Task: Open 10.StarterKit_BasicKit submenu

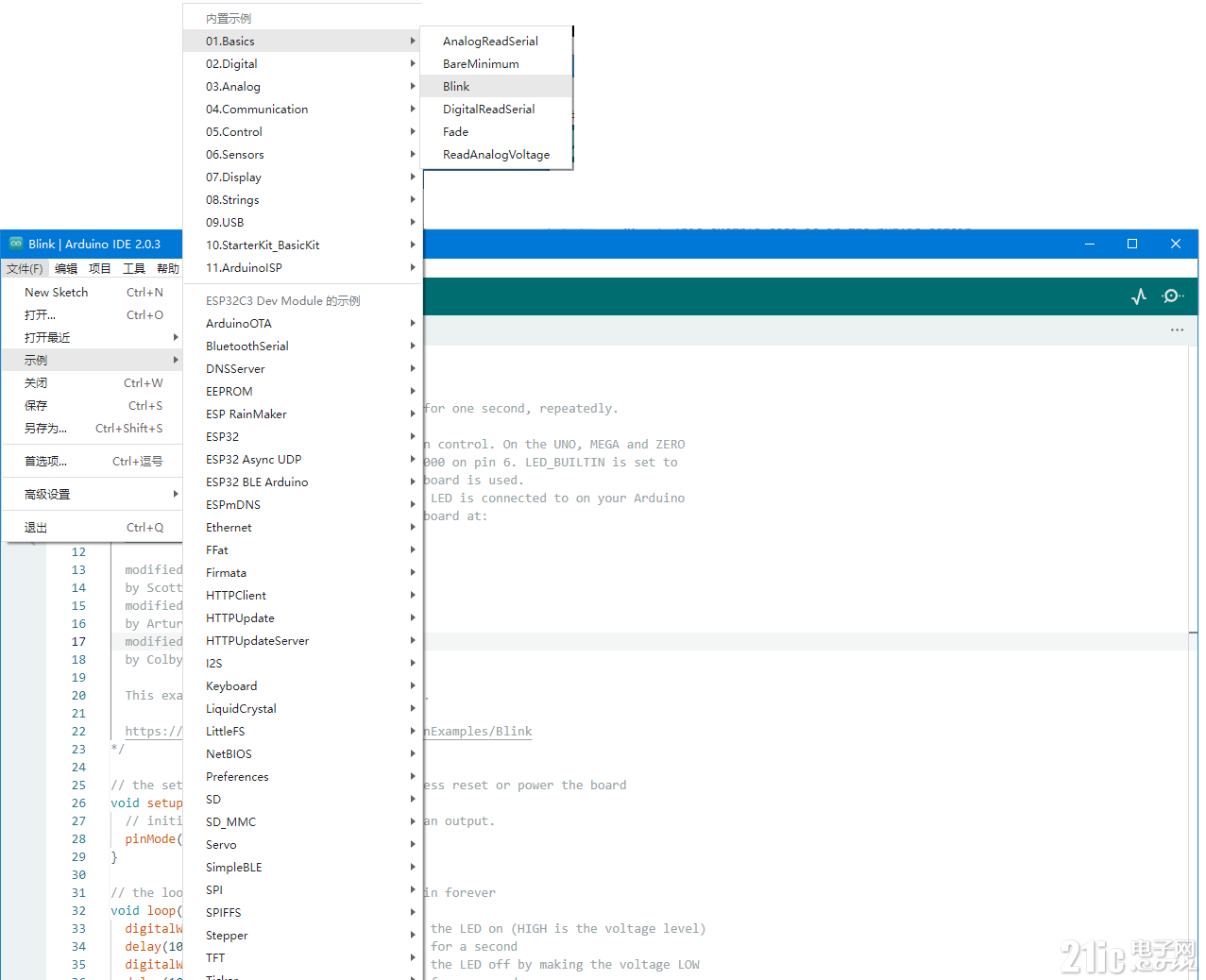Action: (302, 245)
